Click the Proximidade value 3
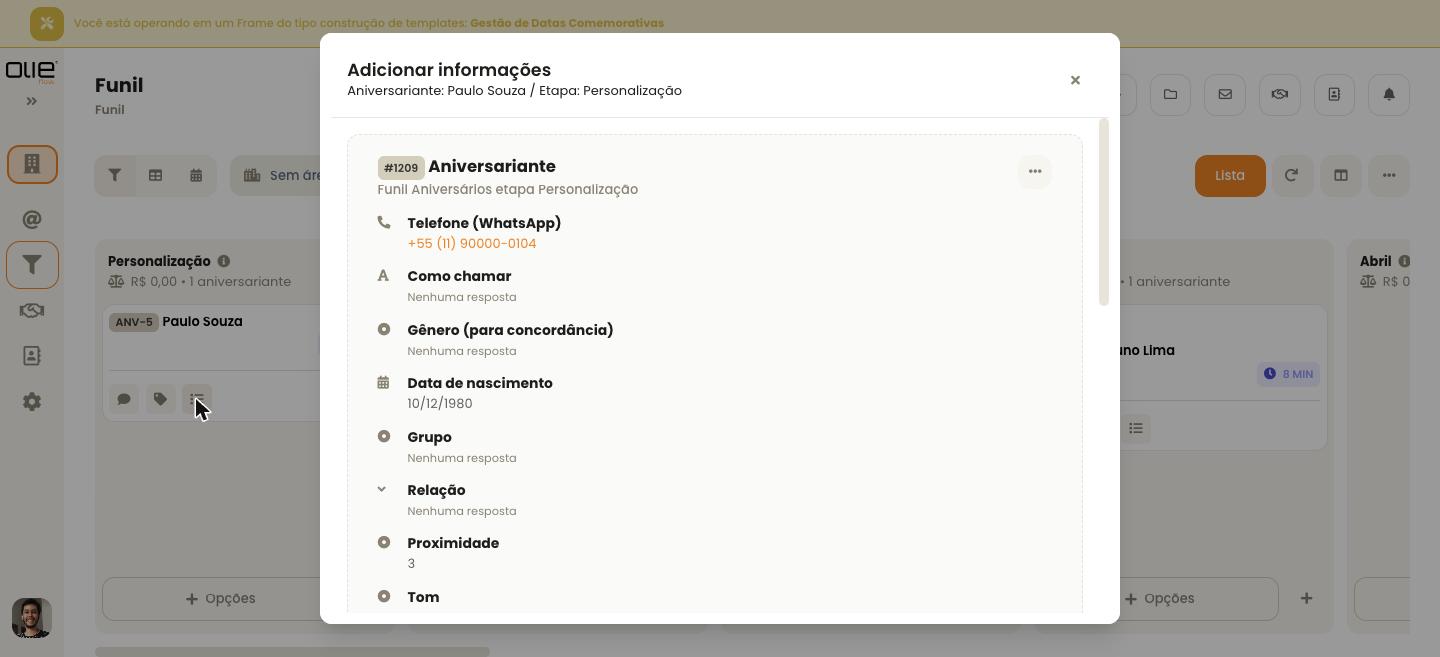 [411, 563]
